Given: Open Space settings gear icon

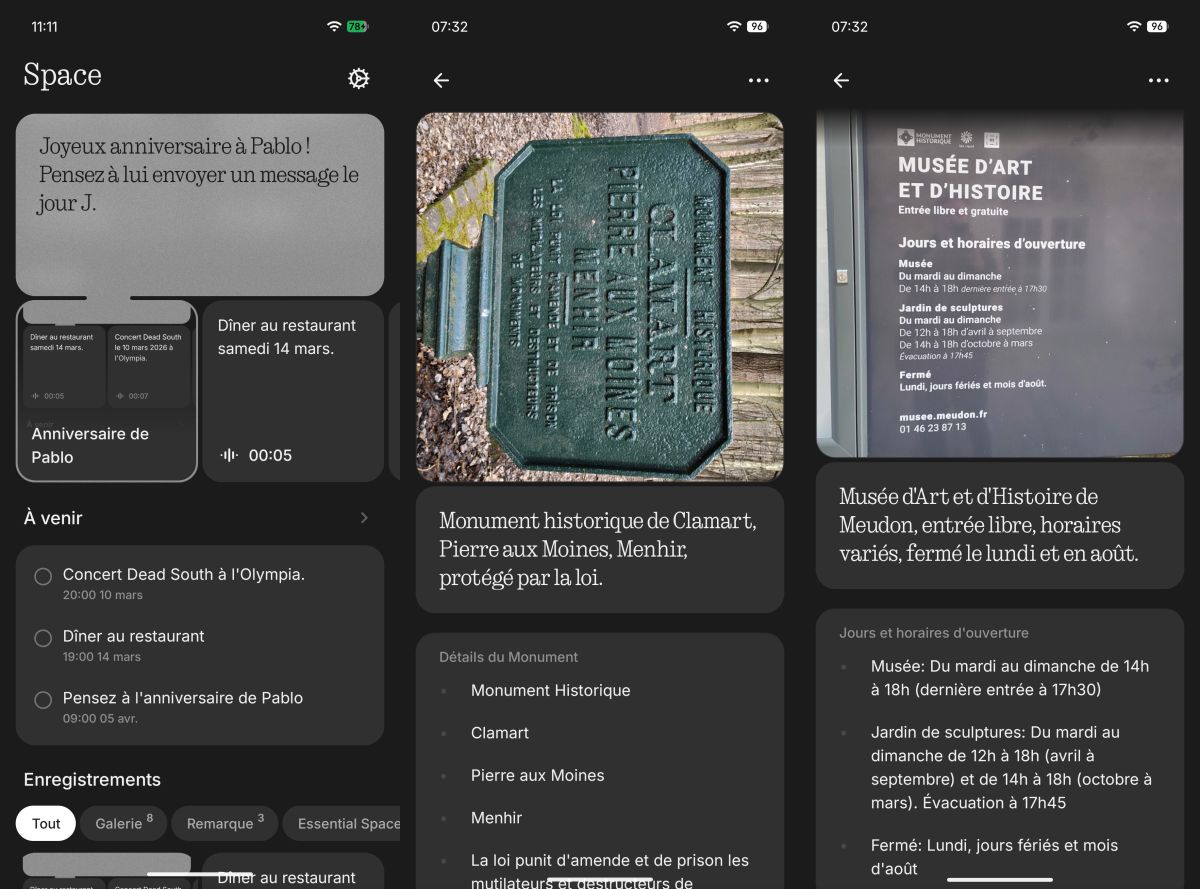Looking at the screenshot, I should pos(358,79).
